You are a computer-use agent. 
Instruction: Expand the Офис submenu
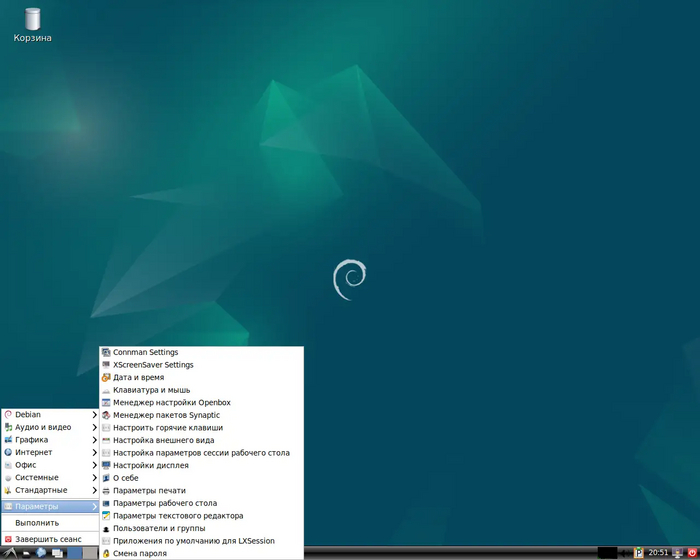(x=50, y=465)
